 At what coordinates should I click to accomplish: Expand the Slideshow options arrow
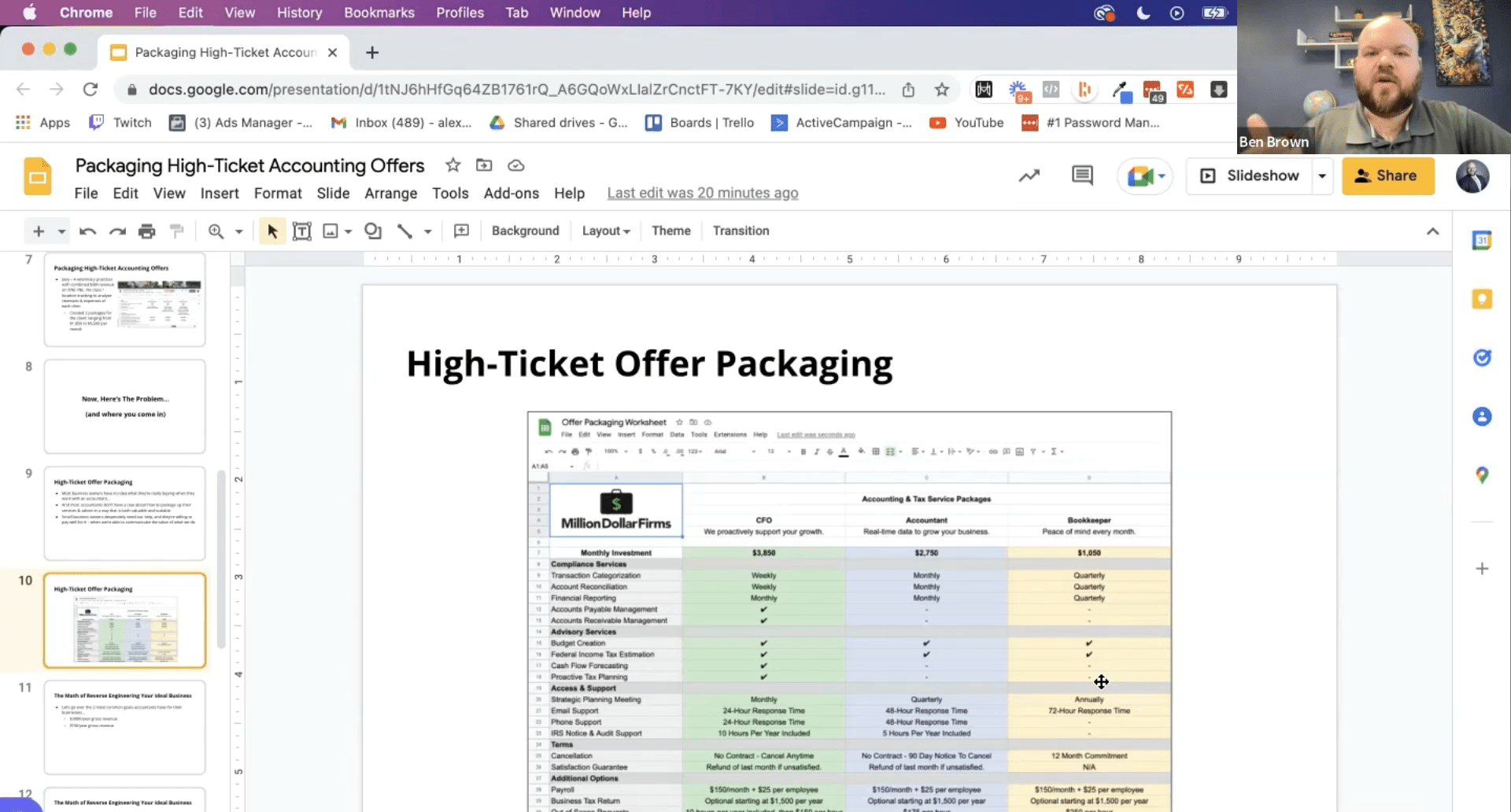1321,175
